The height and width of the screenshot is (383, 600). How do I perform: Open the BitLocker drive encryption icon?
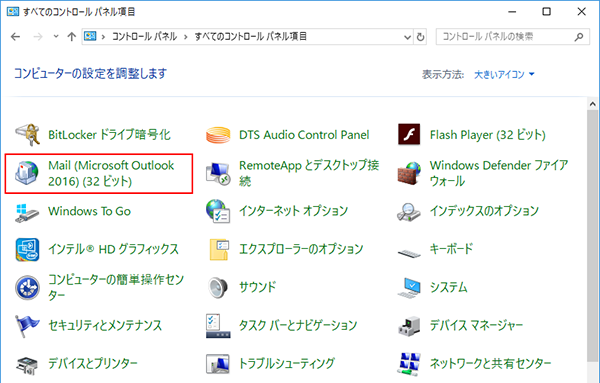point(27,135)
